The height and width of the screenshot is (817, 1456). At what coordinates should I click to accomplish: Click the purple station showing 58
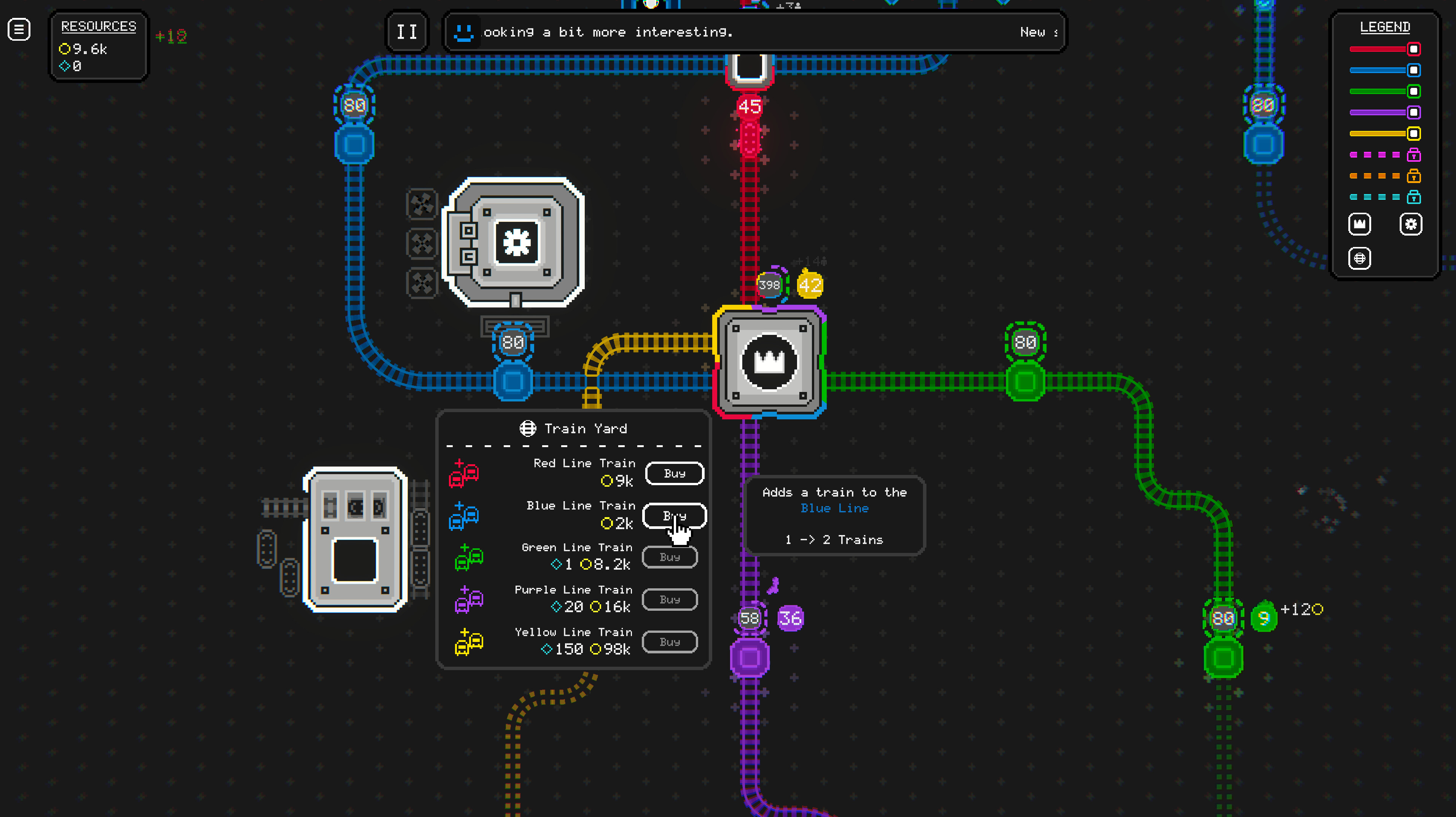749,658
